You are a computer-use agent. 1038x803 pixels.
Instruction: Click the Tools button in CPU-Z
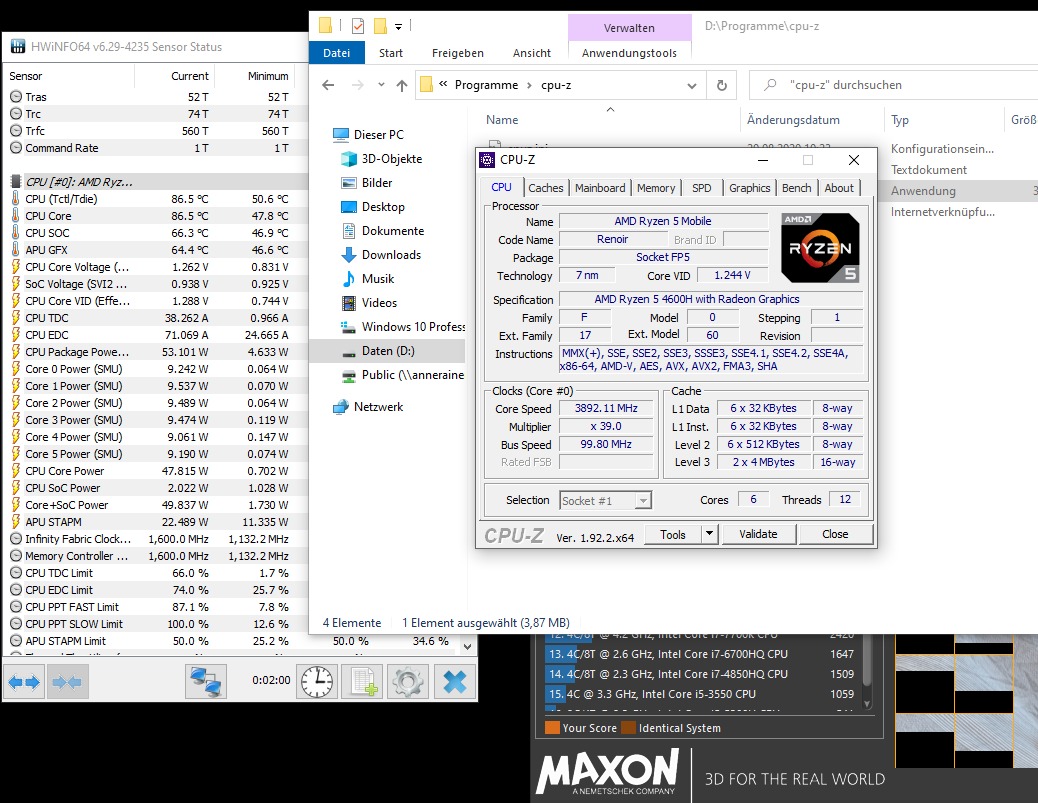click(673, 534)
